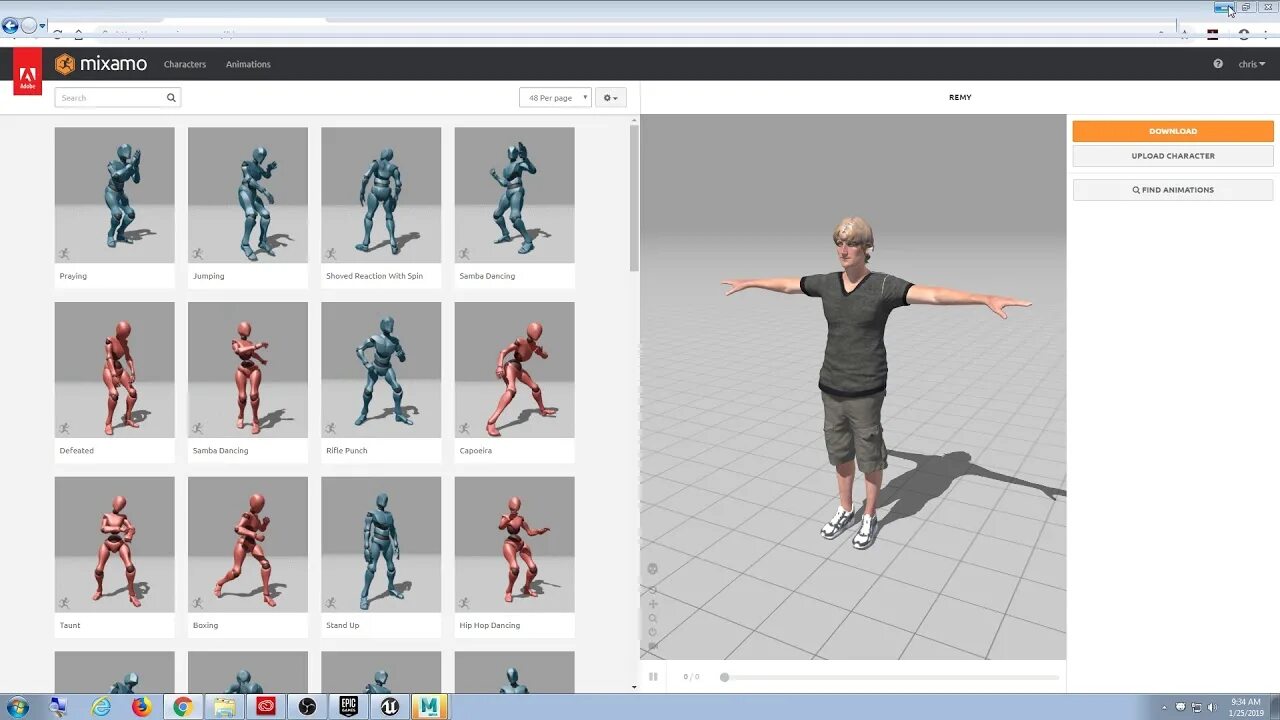Switch to the Animations tab
Viewport: 1280px width, 720px height.
248,64
